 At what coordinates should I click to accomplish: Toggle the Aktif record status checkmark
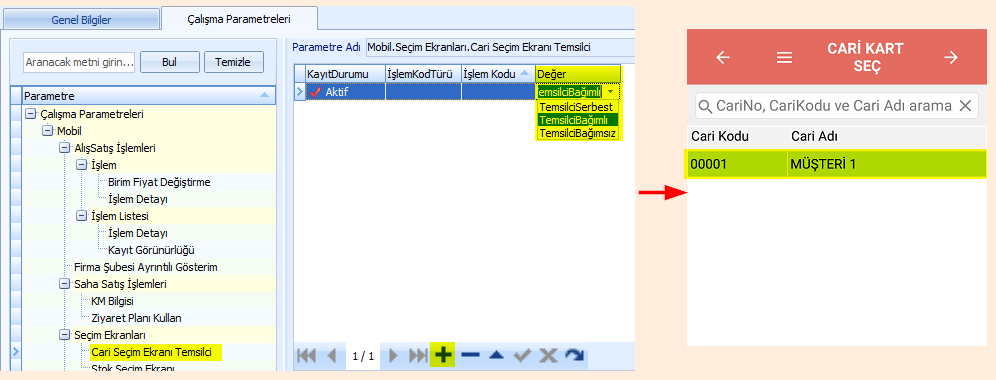pyautogui.click(x=315, y=92)
